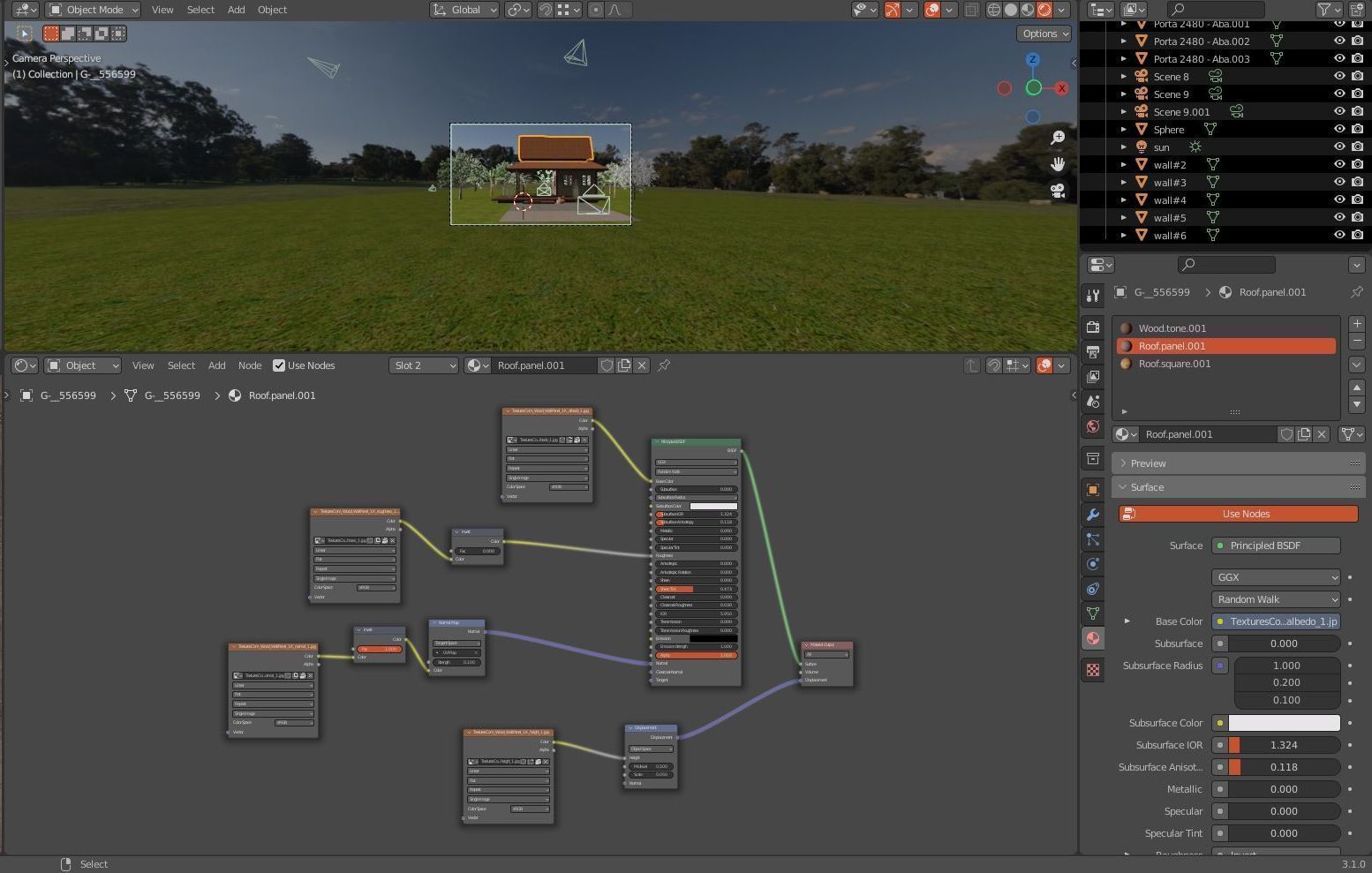Open the outliner filter options
The height and width of the screenshot is (873, 1372).
[1330, 10]
